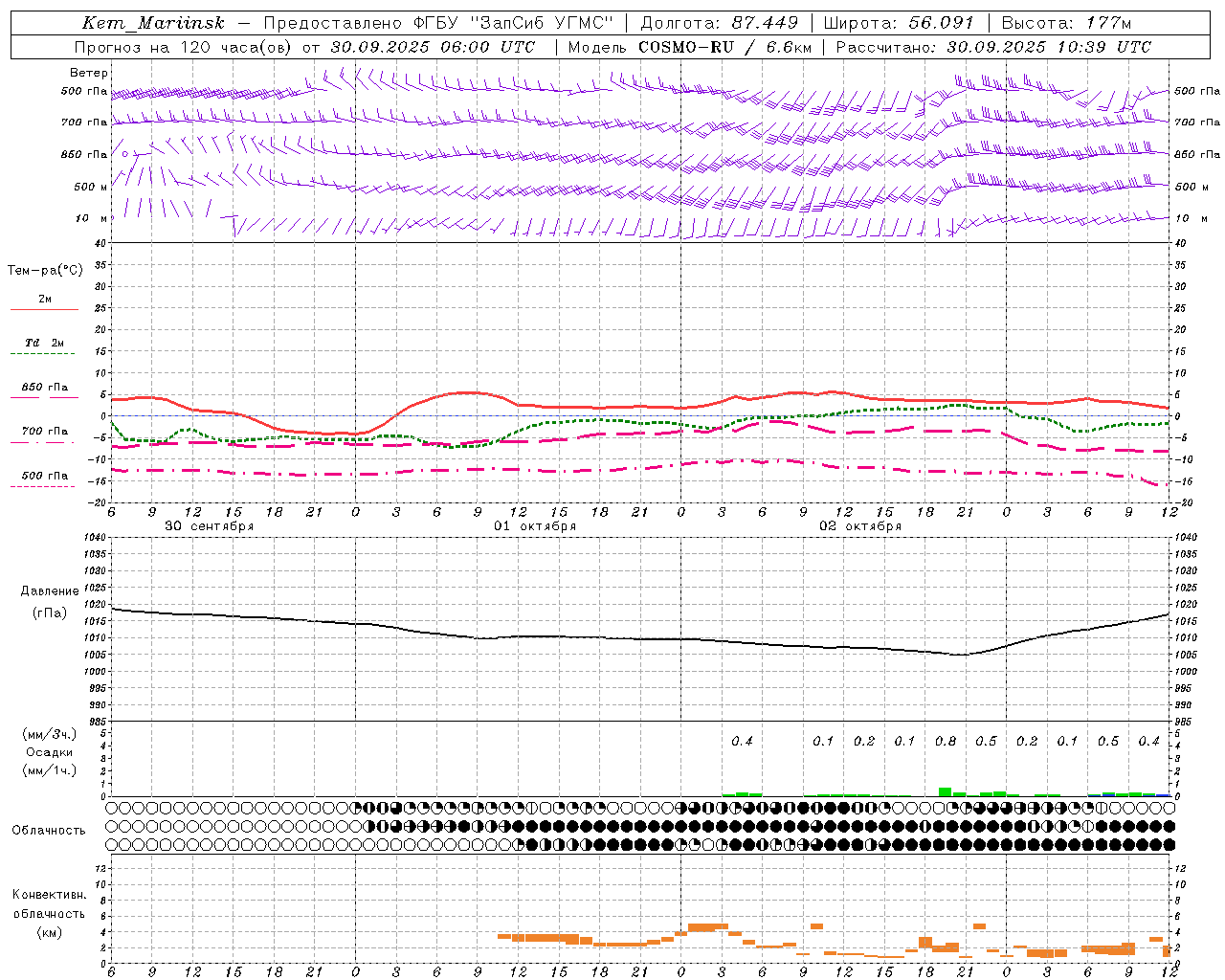Click the (гПа) unit under Давление
The width and height of the screenshot is (1225, 980).
click(x=50, y=612)
